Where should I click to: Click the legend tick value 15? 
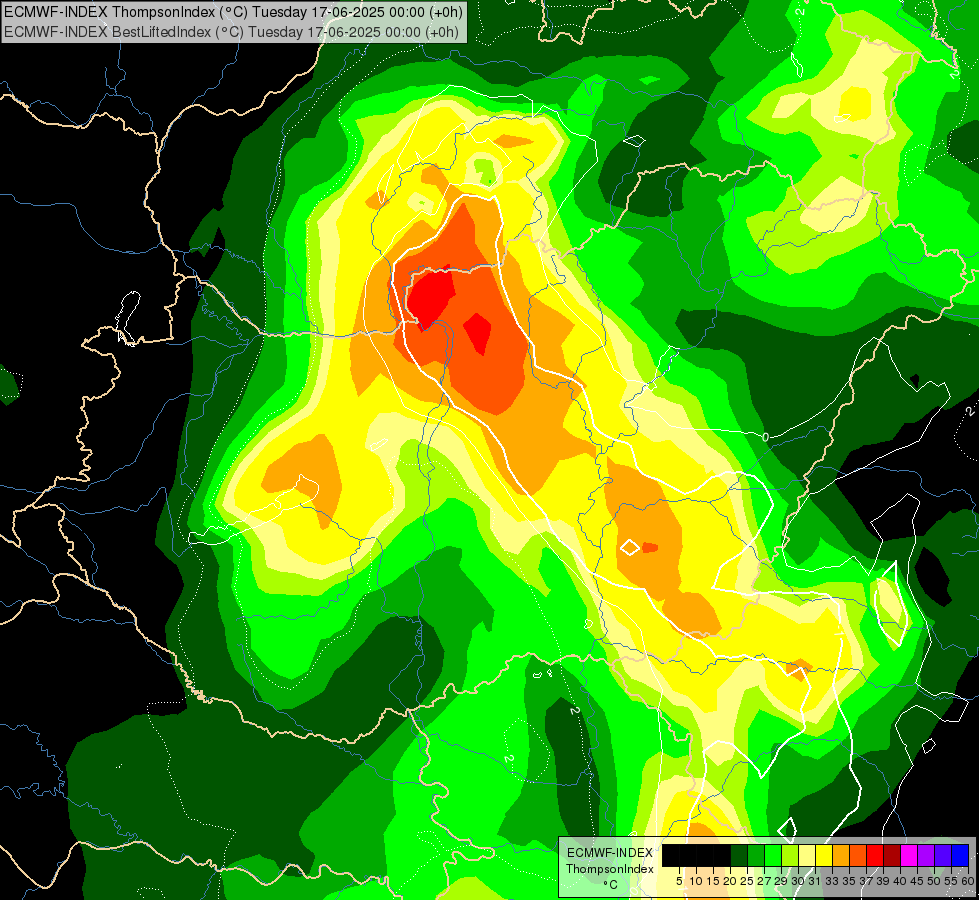click(713, 881)
